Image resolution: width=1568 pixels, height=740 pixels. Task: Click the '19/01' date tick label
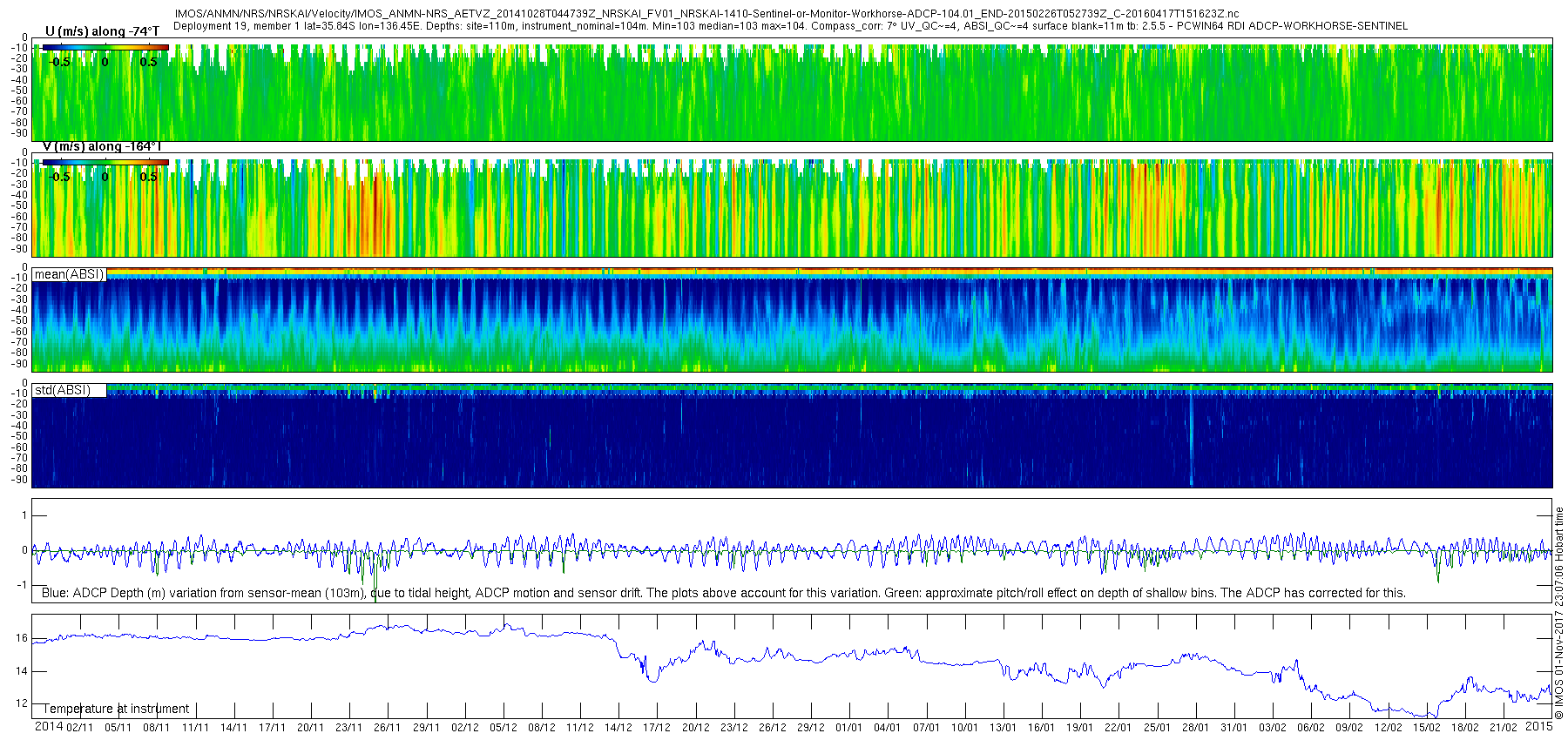tap(1080, 728)
